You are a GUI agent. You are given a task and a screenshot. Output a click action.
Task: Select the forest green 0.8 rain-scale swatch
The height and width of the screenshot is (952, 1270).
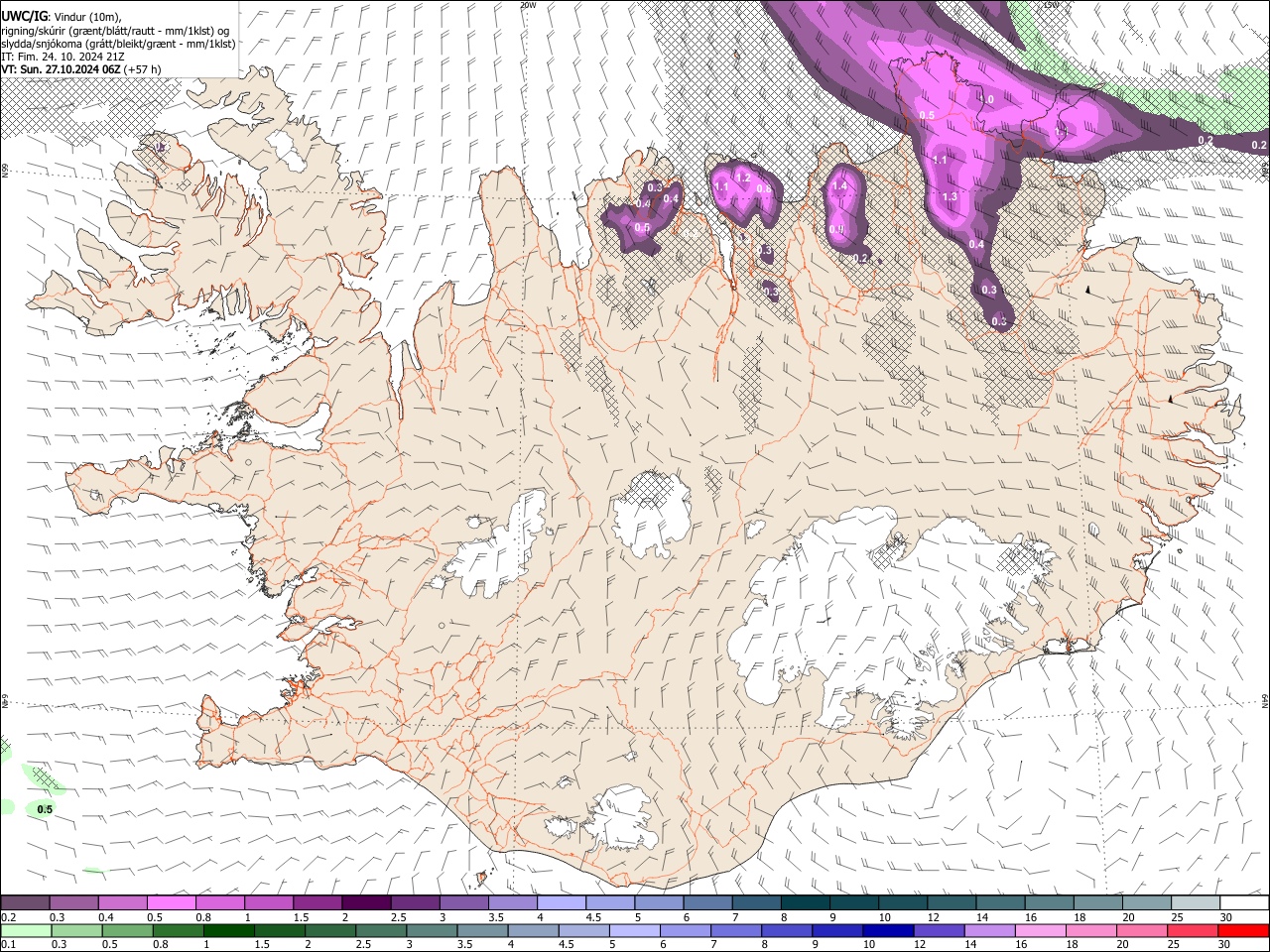click(178, 930)
